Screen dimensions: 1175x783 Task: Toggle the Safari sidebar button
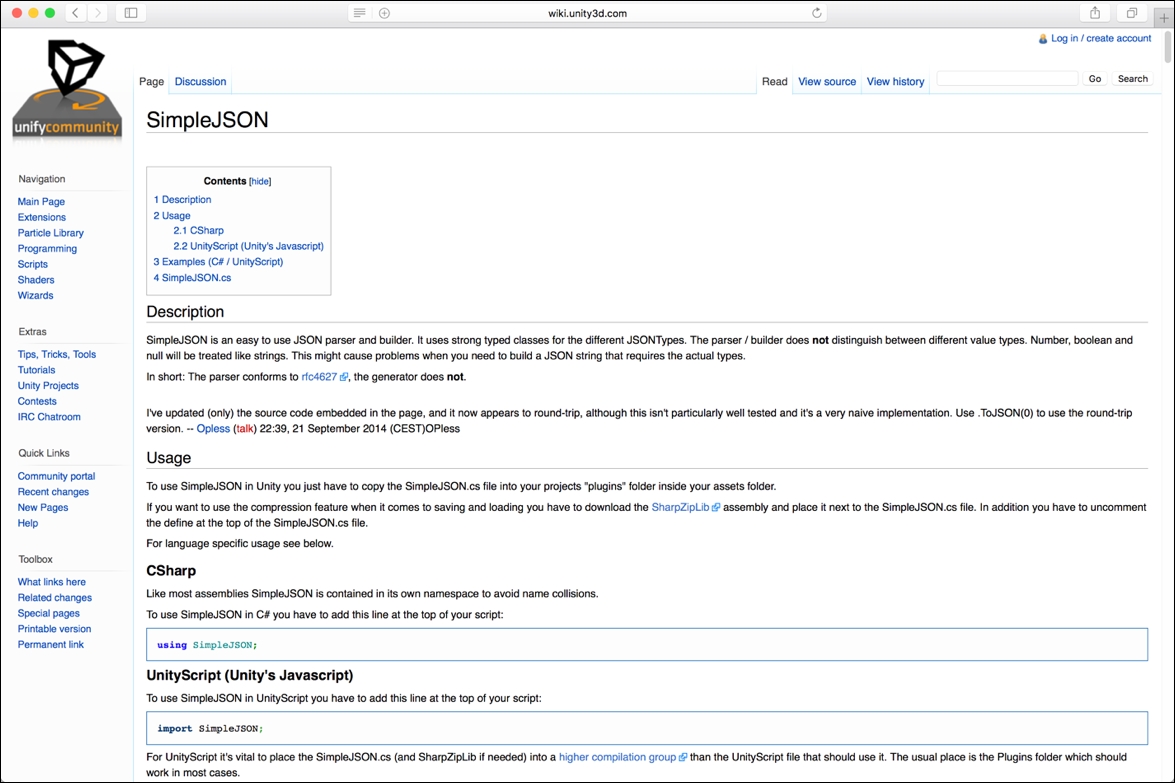131,13
